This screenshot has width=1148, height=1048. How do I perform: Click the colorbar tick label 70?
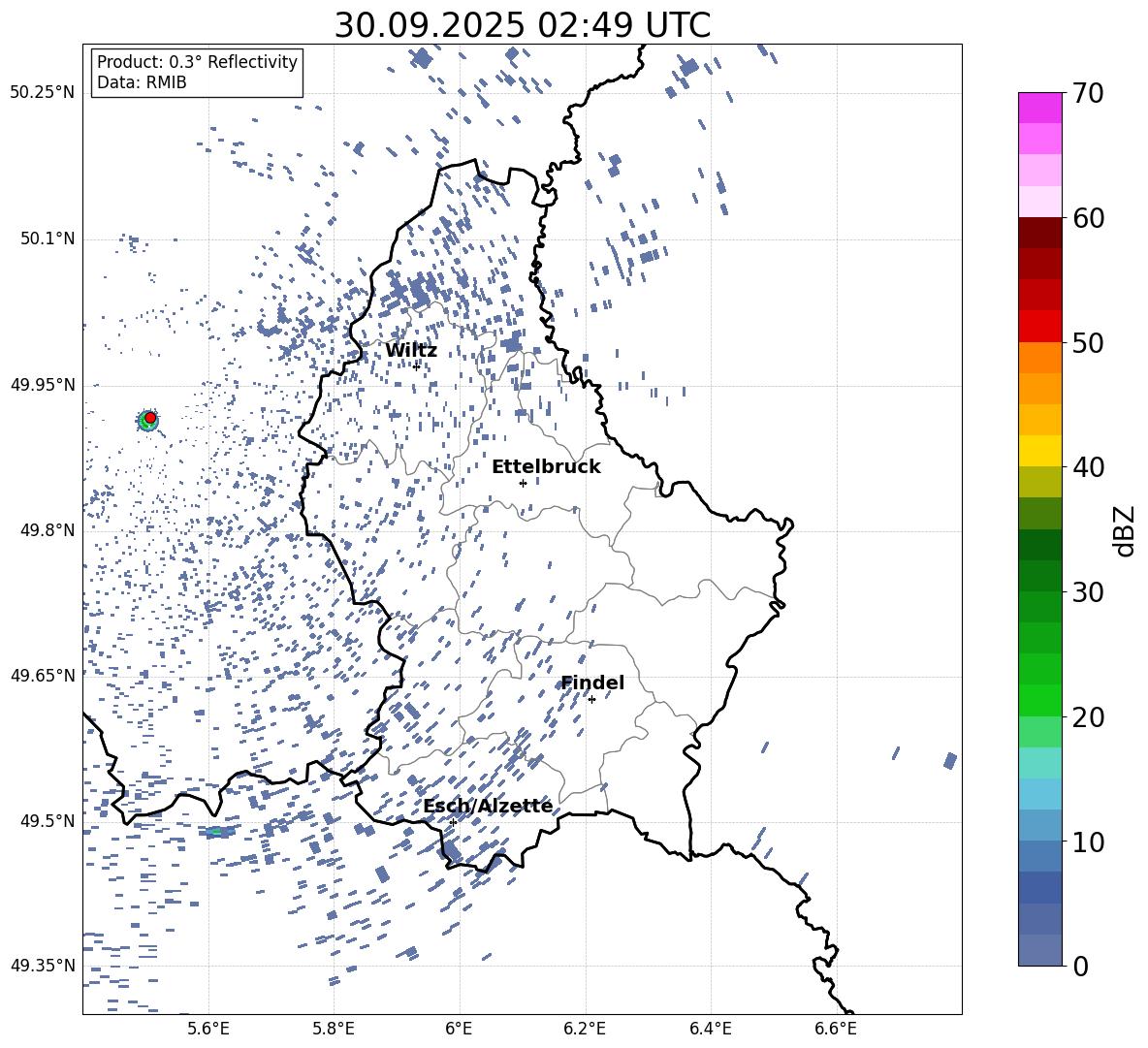1088,93
